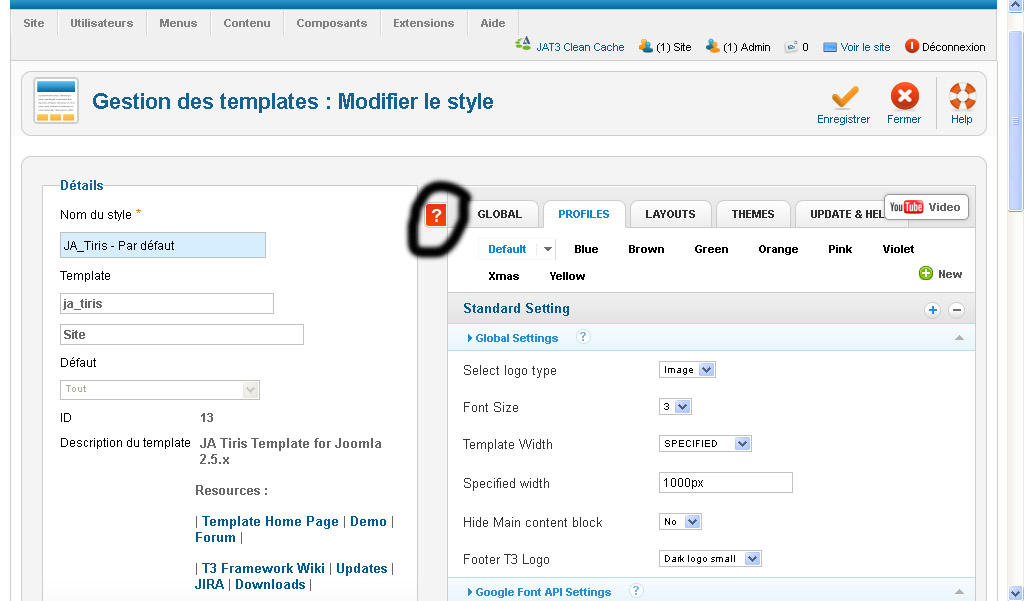Open the frontend with Voir le site
1024x601 pixels.
point(827,46)
